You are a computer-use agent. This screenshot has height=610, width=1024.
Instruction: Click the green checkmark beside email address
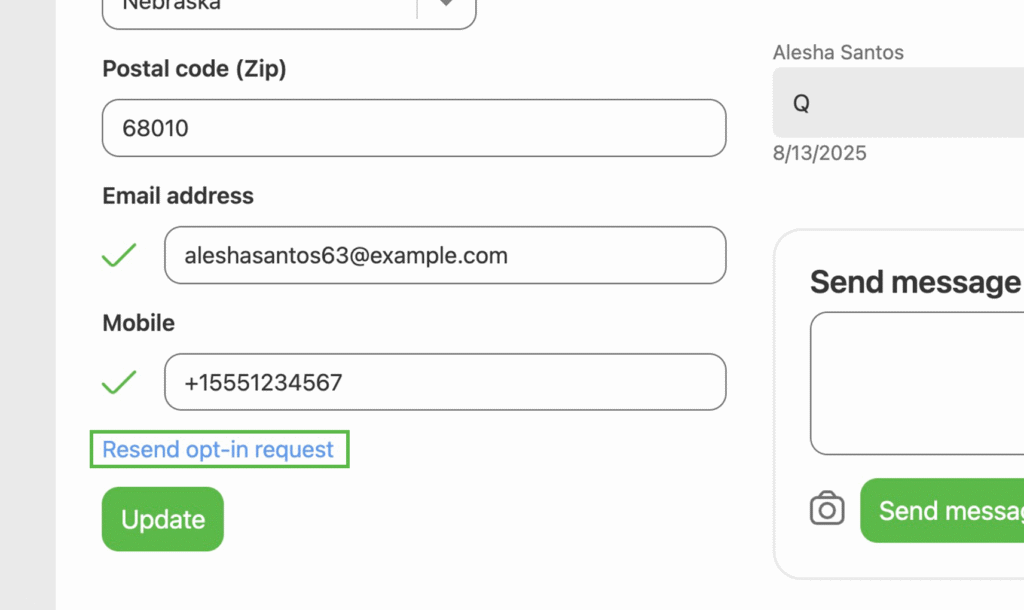[x=119, y=255]
